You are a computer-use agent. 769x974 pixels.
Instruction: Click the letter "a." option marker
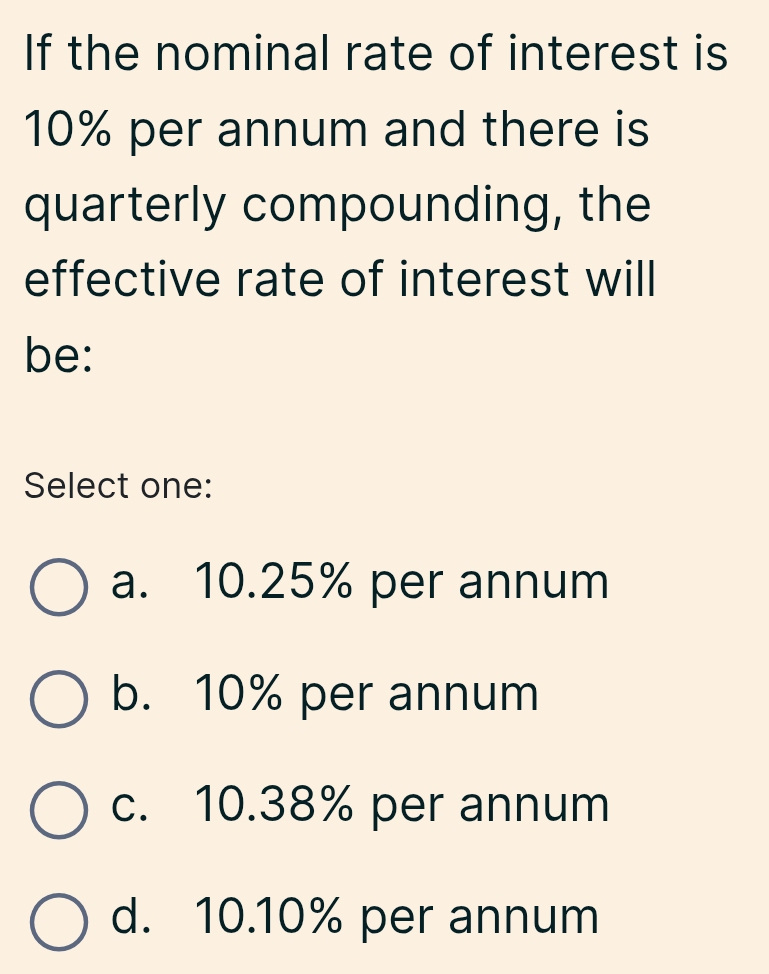[130, 582]
